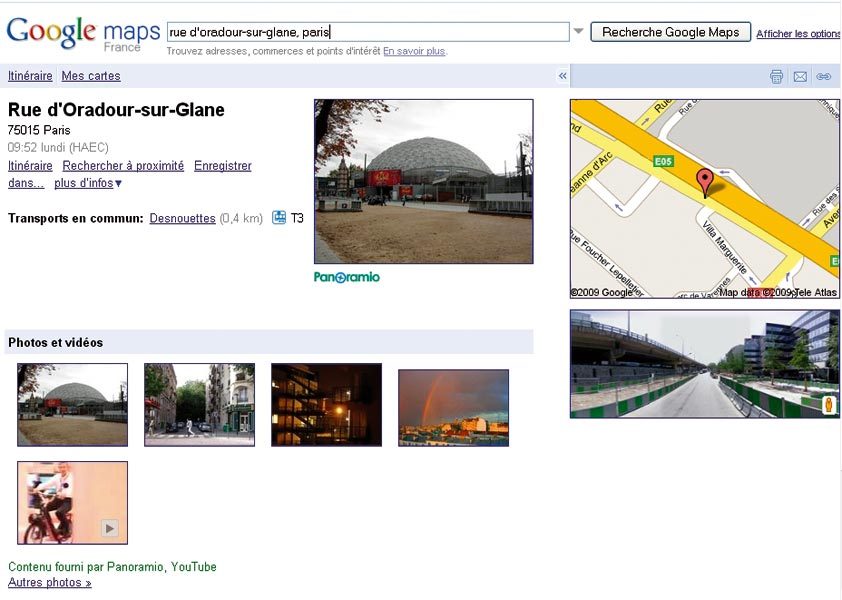Screen dimensions: 842x600
Task: Click the Desnouettes transit station link
Action: click(x=182, y=219)
